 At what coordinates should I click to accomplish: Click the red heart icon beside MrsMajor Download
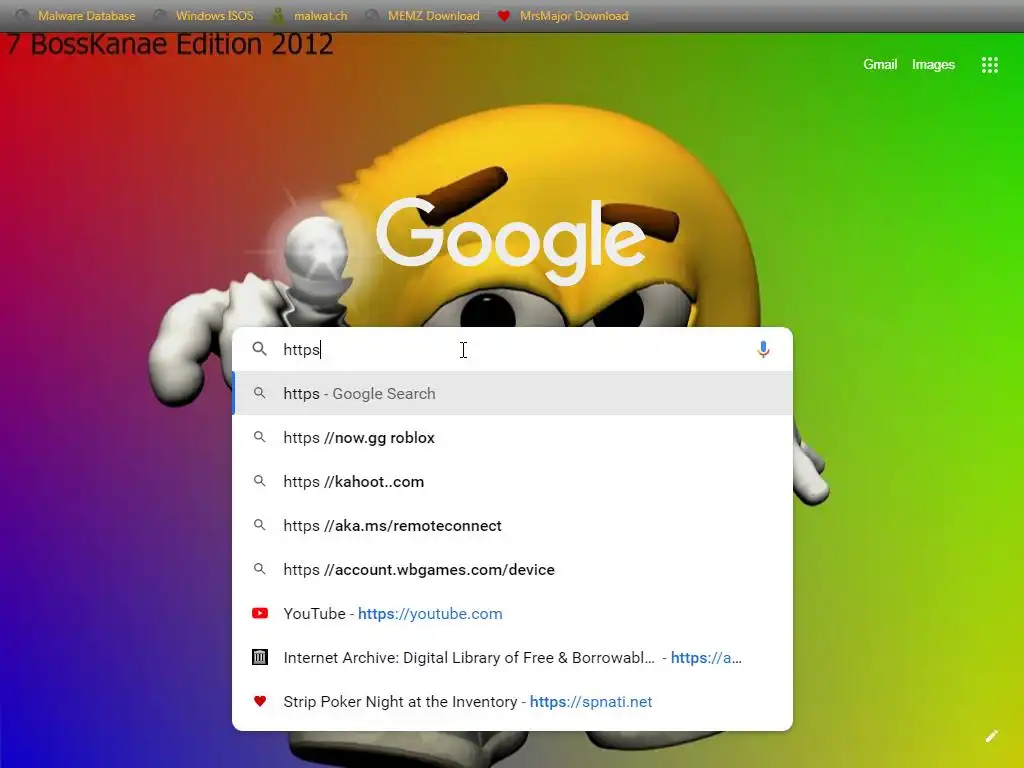click(x=504, y=16)
